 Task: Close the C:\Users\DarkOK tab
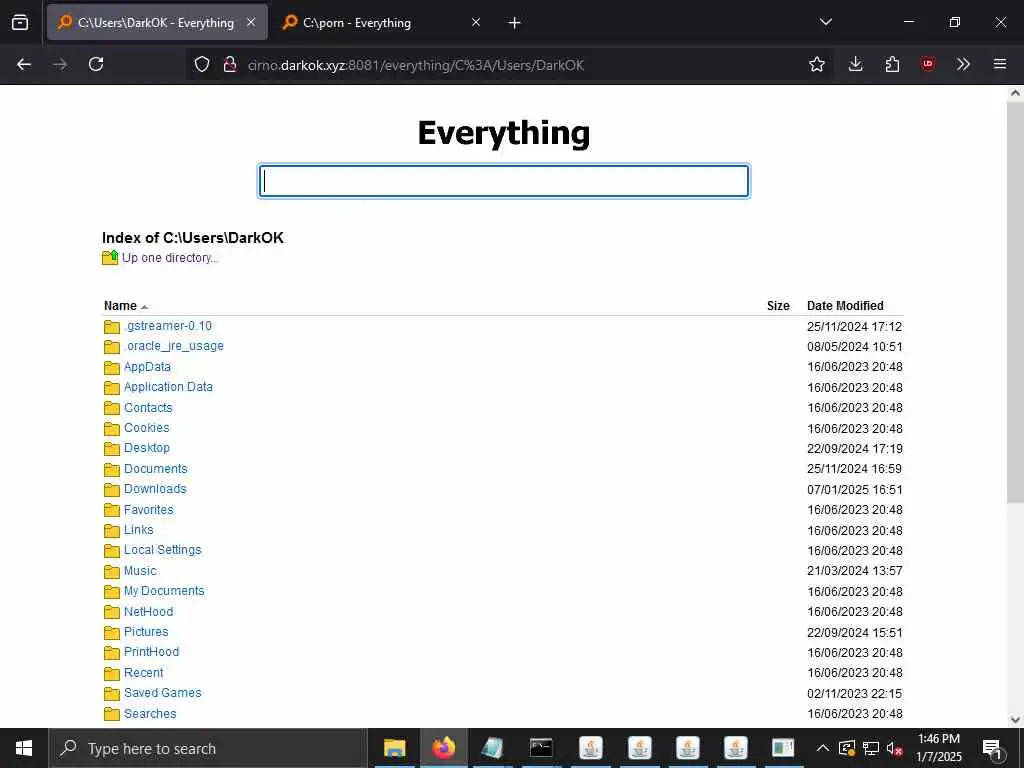(251, 23)
